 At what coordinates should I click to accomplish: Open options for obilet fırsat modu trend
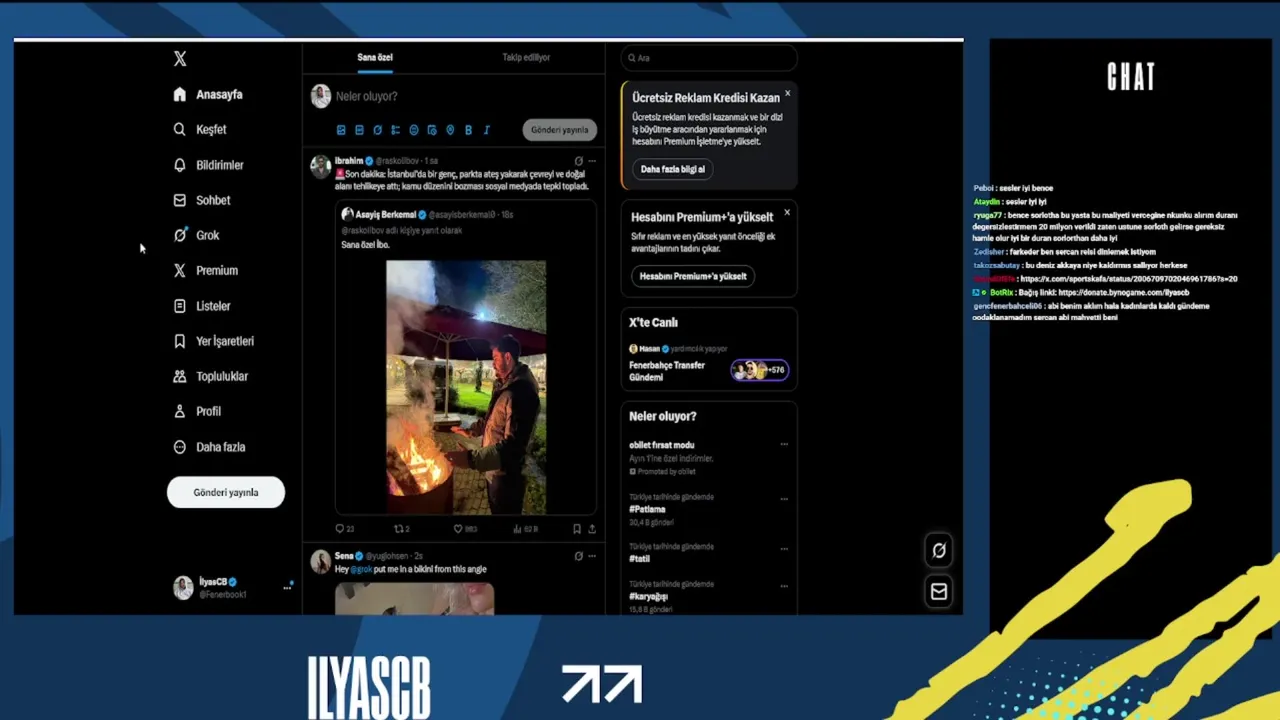(784, 445)
